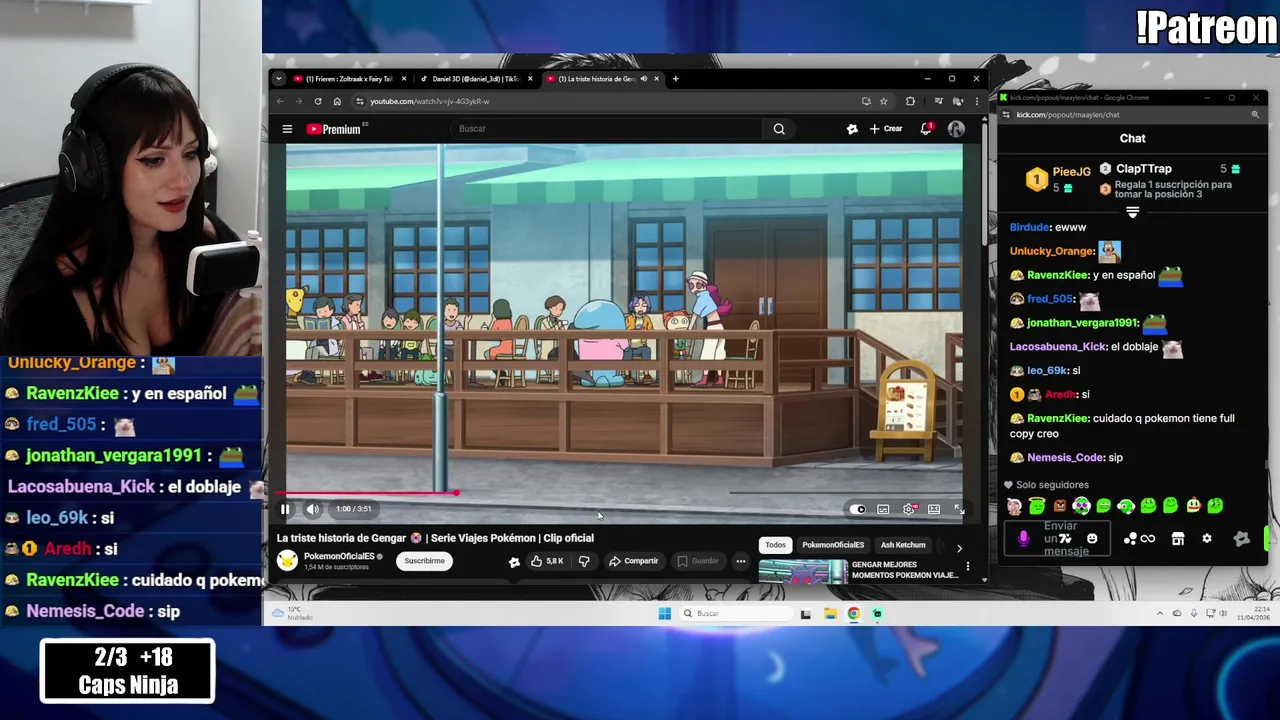Pause the YouTube video
Screen dimensions: 1280x720
point(285,509)
